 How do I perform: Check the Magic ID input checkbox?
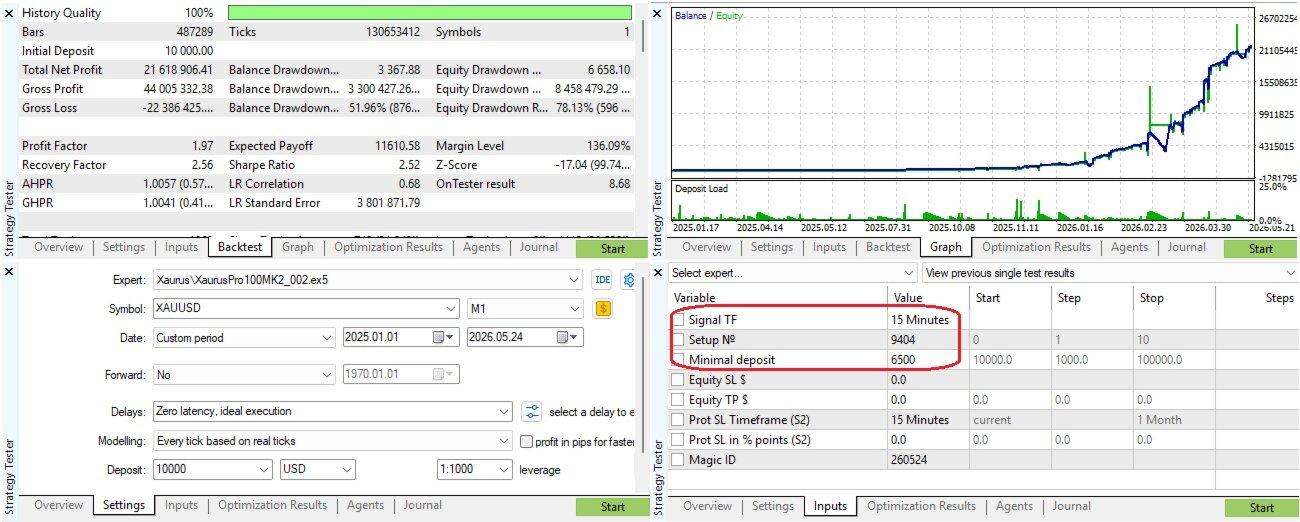(679, 460)
